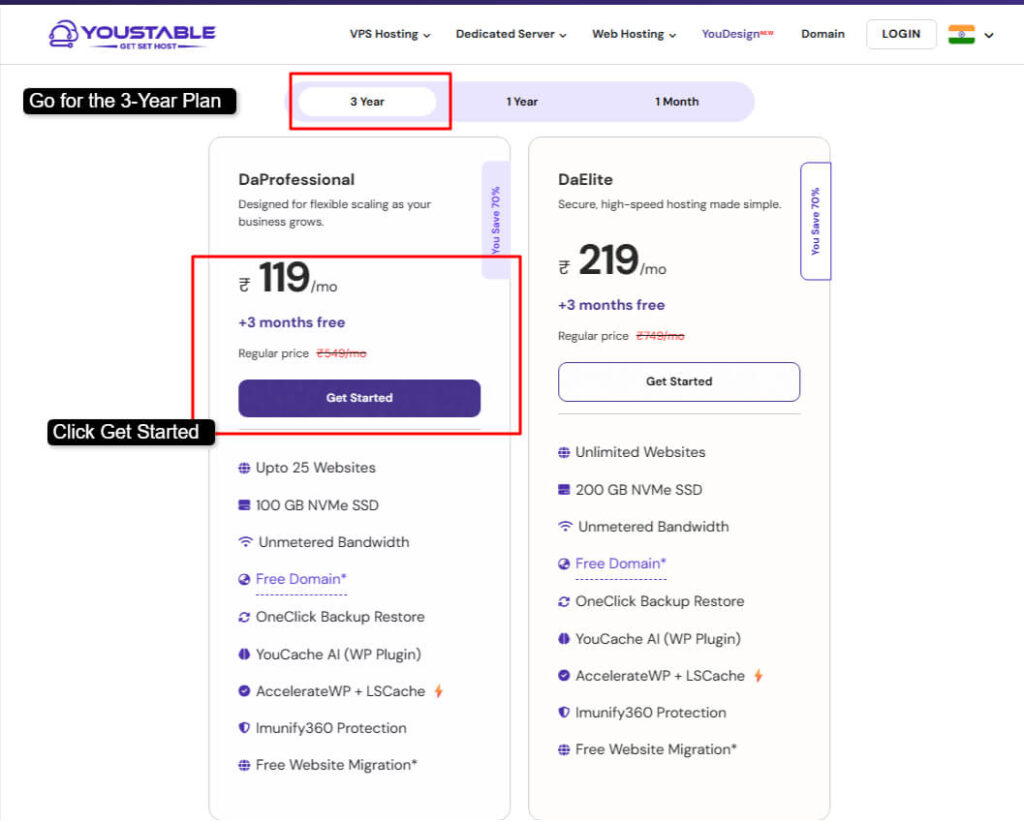Click Imunify360 shield icon in DaProfessional plan

(244, 728)
